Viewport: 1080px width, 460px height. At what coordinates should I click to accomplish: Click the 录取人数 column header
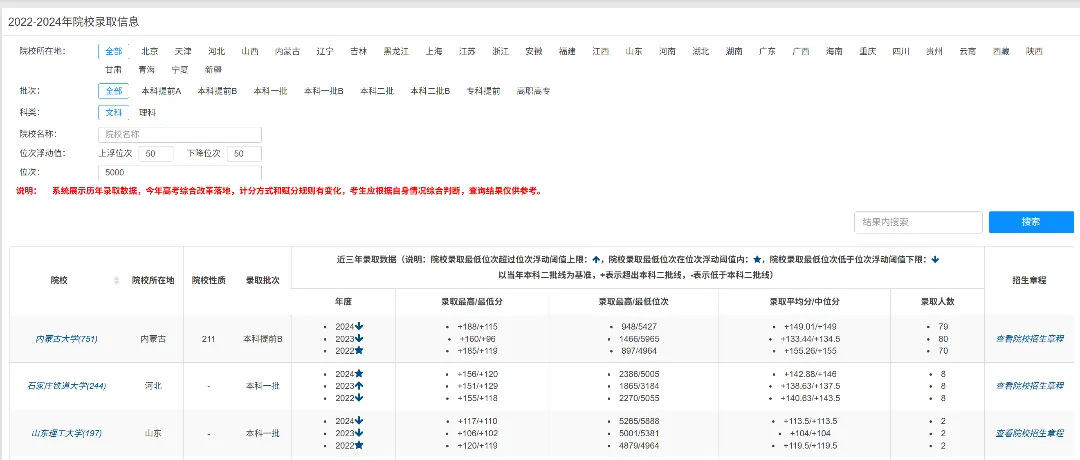click(937, 302)
